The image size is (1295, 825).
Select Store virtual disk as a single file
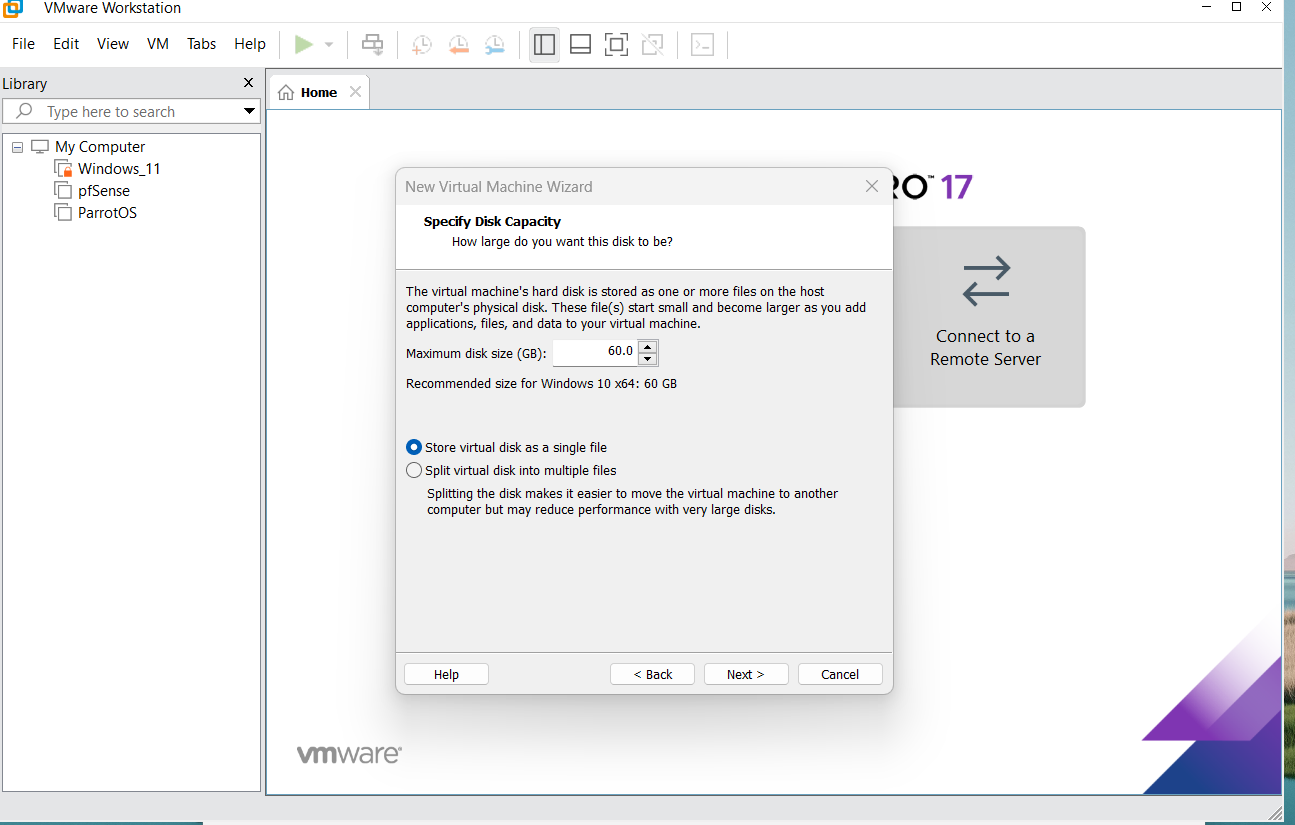(507, 447)
